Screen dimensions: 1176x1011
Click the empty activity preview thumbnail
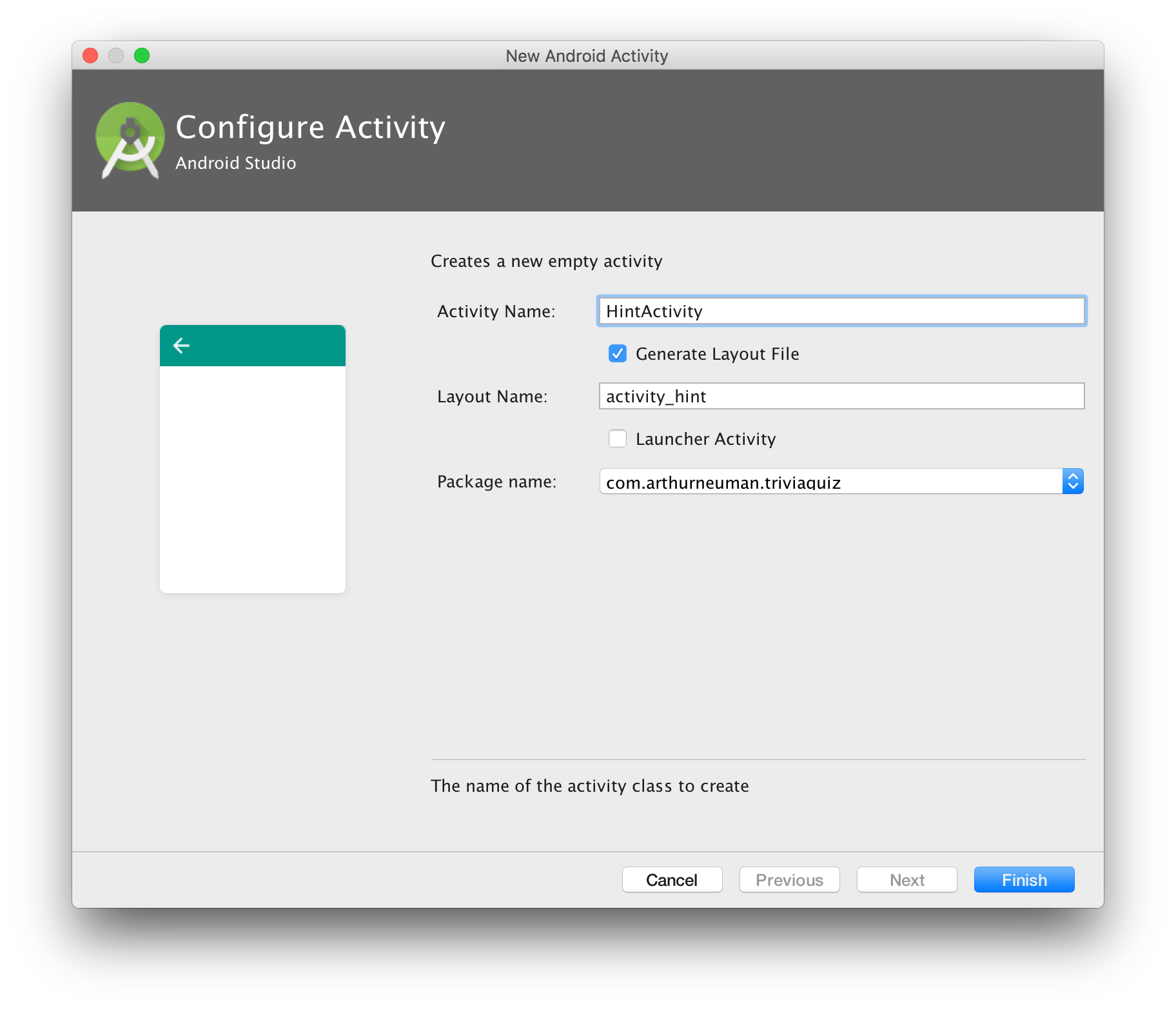tap(253, 459)
